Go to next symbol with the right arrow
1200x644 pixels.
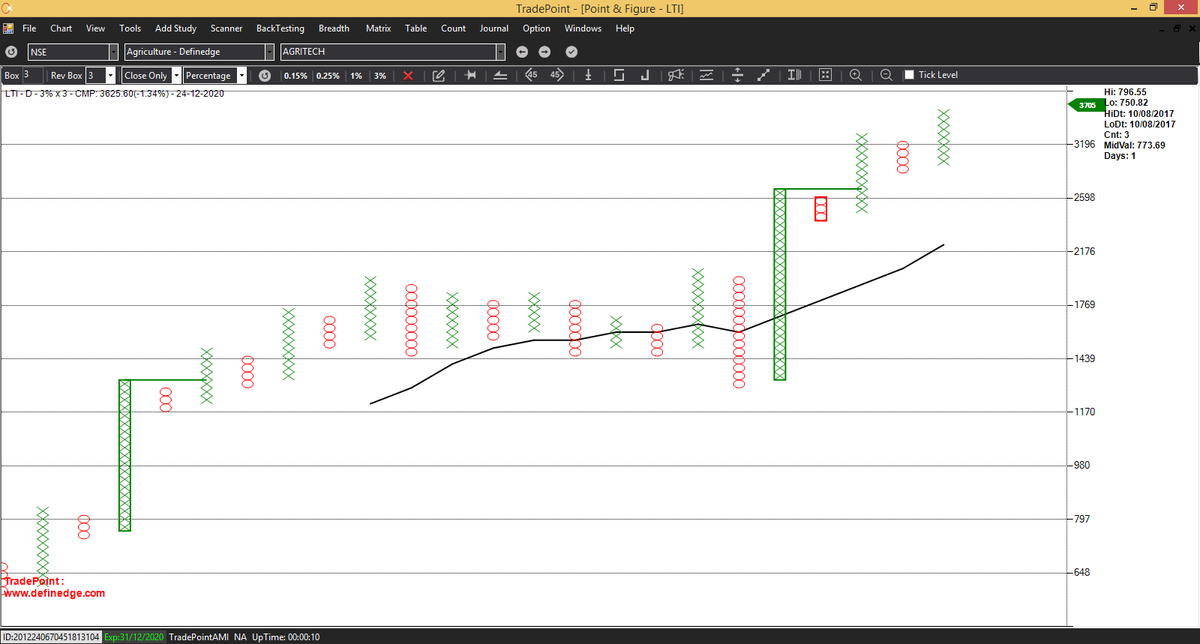(x=544, y=52)
